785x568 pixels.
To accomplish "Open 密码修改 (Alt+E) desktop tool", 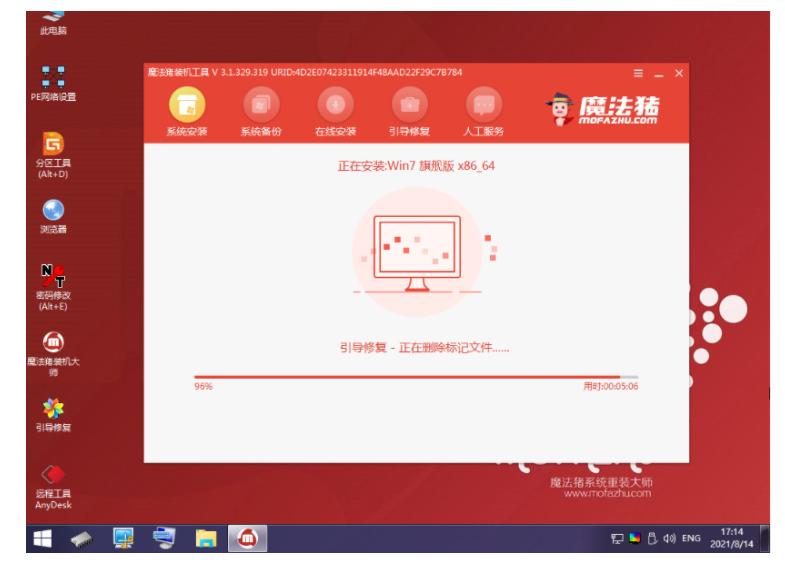I will (53, 287).
